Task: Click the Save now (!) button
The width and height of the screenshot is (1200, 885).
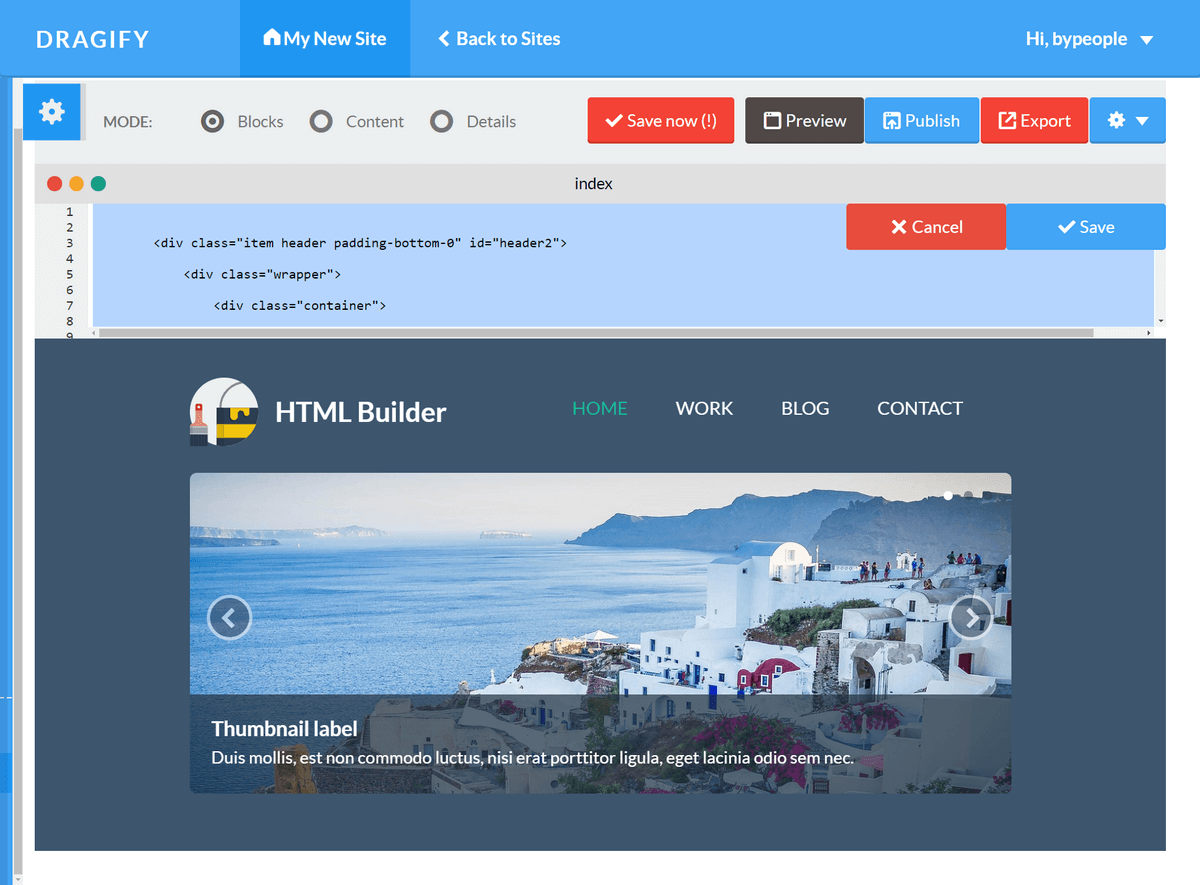Action: point(661,120)
